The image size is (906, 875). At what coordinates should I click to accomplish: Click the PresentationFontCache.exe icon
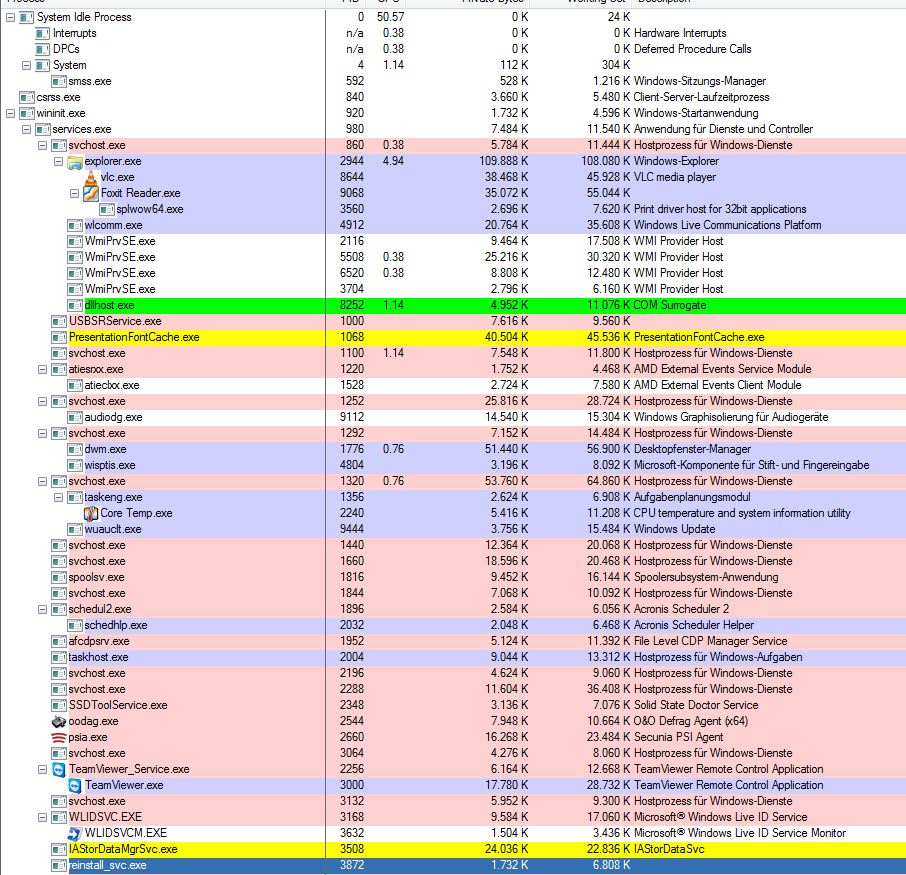[58, 337]
